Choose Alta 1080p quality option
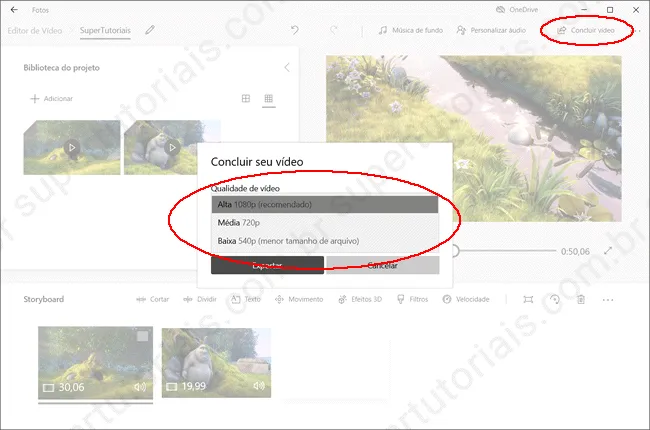Viewport: 650px width, 430px height. (325, 204)
